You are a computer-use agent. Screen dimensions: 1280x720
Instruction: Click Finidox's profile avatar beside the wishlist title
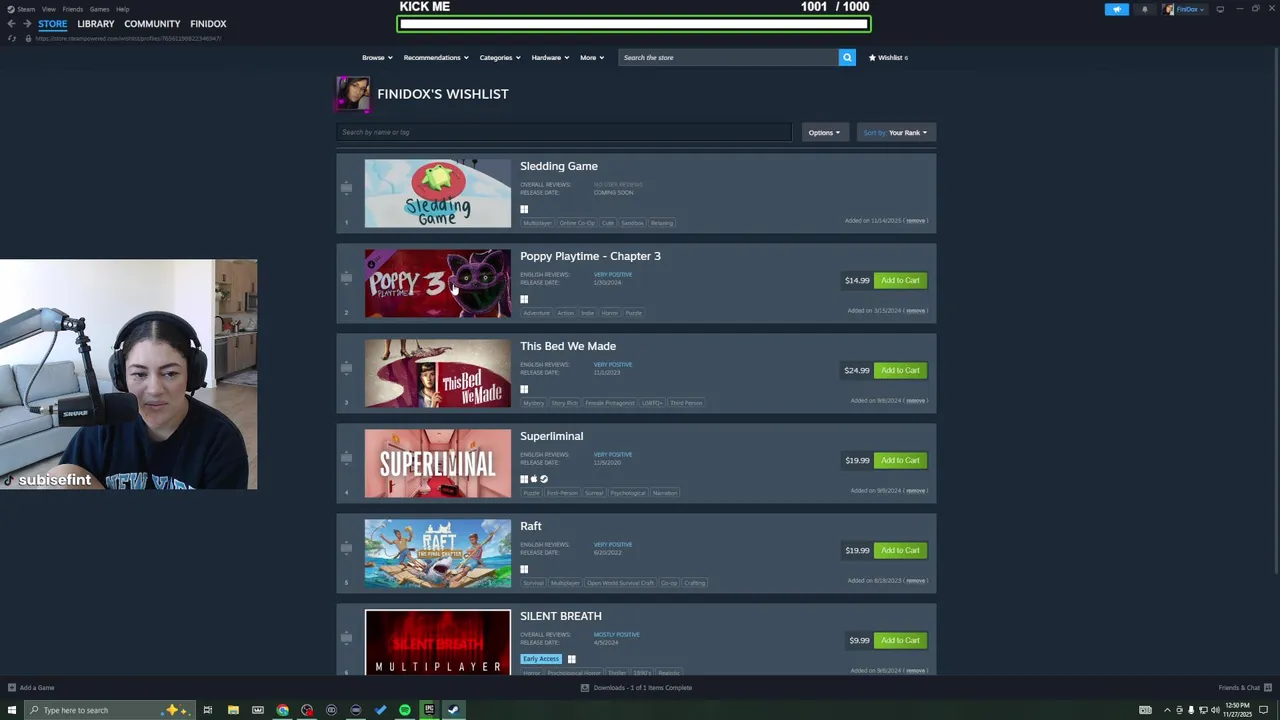tap(353, 94)
